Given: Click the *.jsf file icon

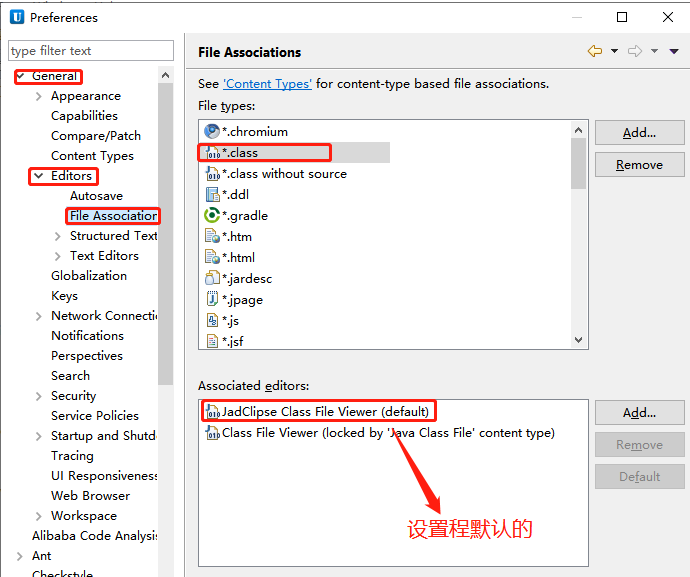Looking at the screenshot, I should [213, 341].
